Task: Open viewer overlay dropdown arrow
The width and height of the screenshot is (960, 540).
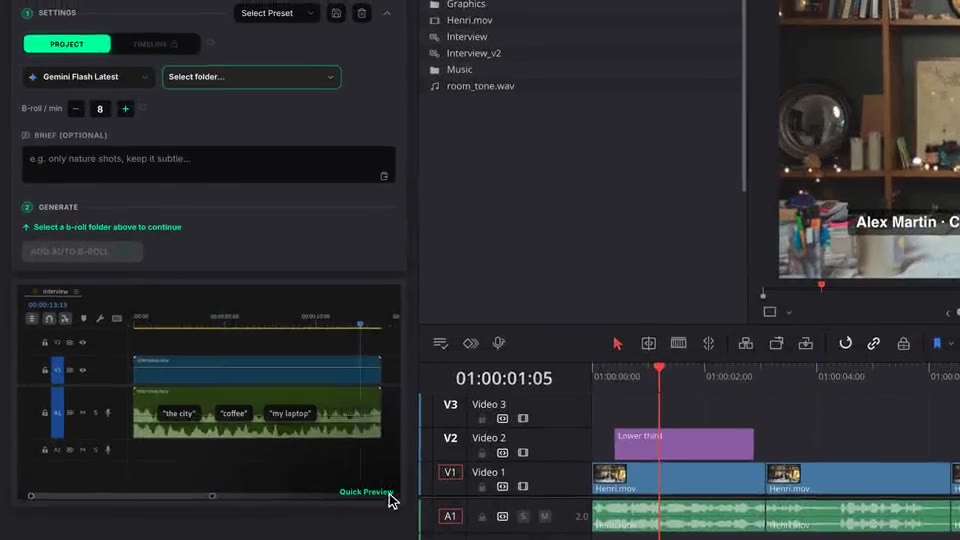Action: (x=789, y=313)
